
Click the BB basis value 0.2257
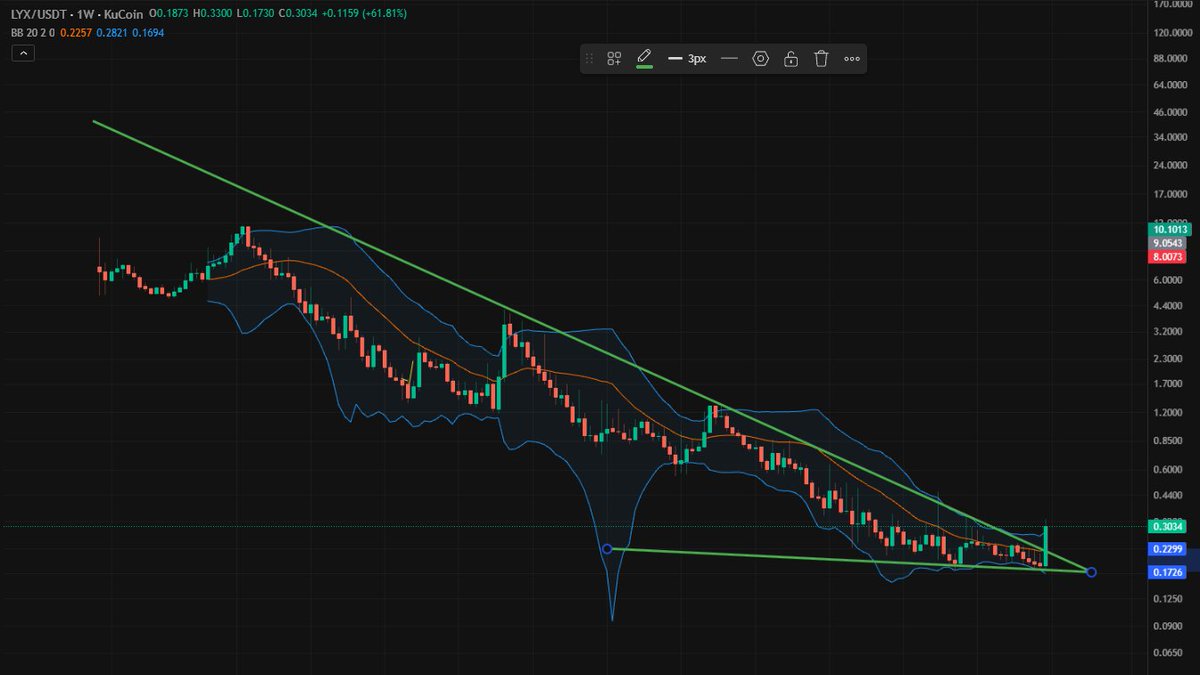(75, 33)
